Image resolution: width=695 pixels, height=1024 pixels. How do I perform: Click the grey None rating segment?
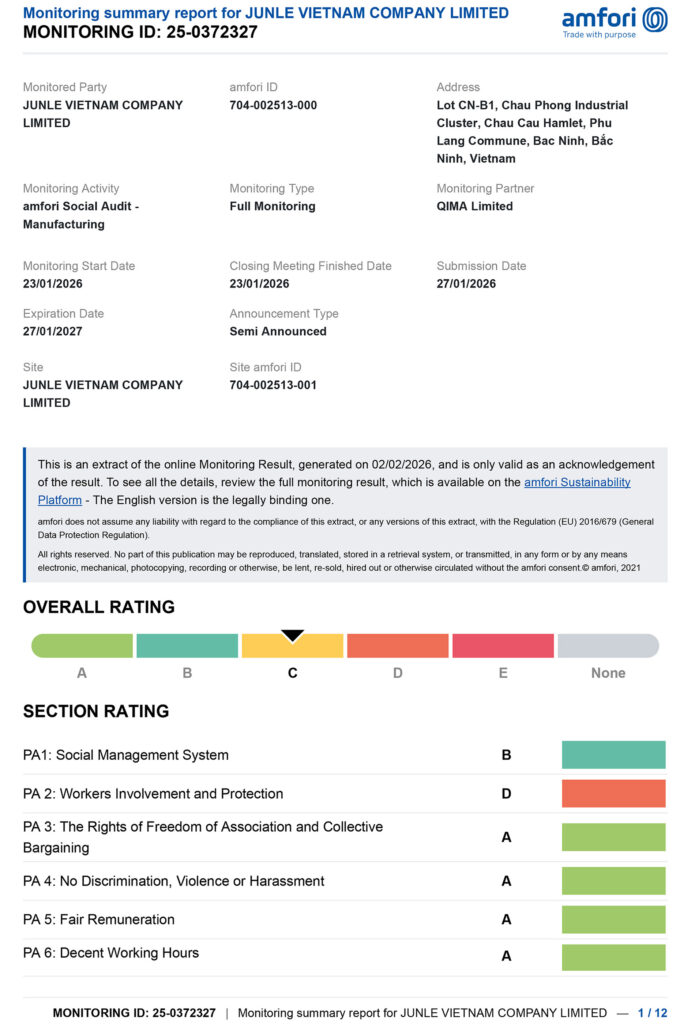608,646
